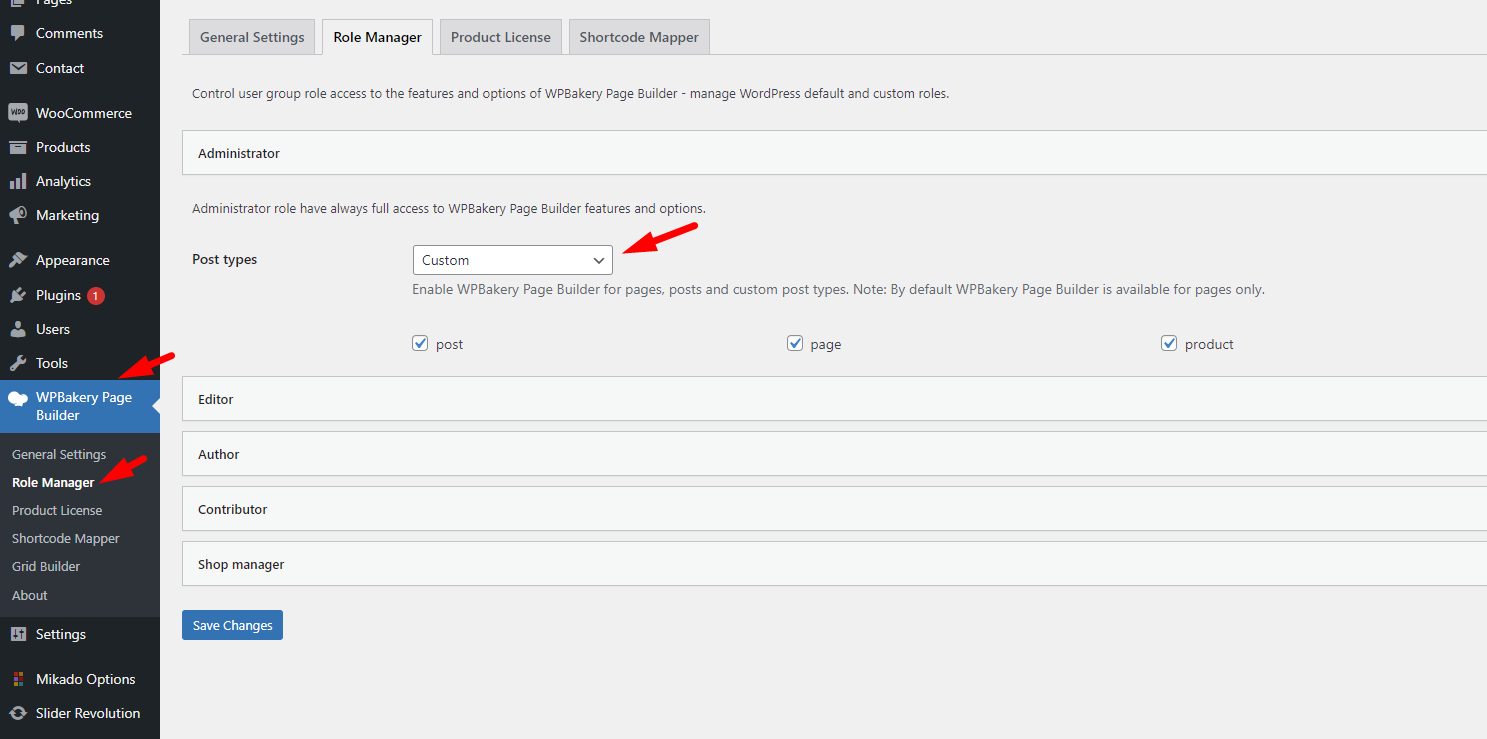Click the WPBakery cloud icon
This screenshot has width=1487, height=739.
pyautogui.click(x=17, y=398)
